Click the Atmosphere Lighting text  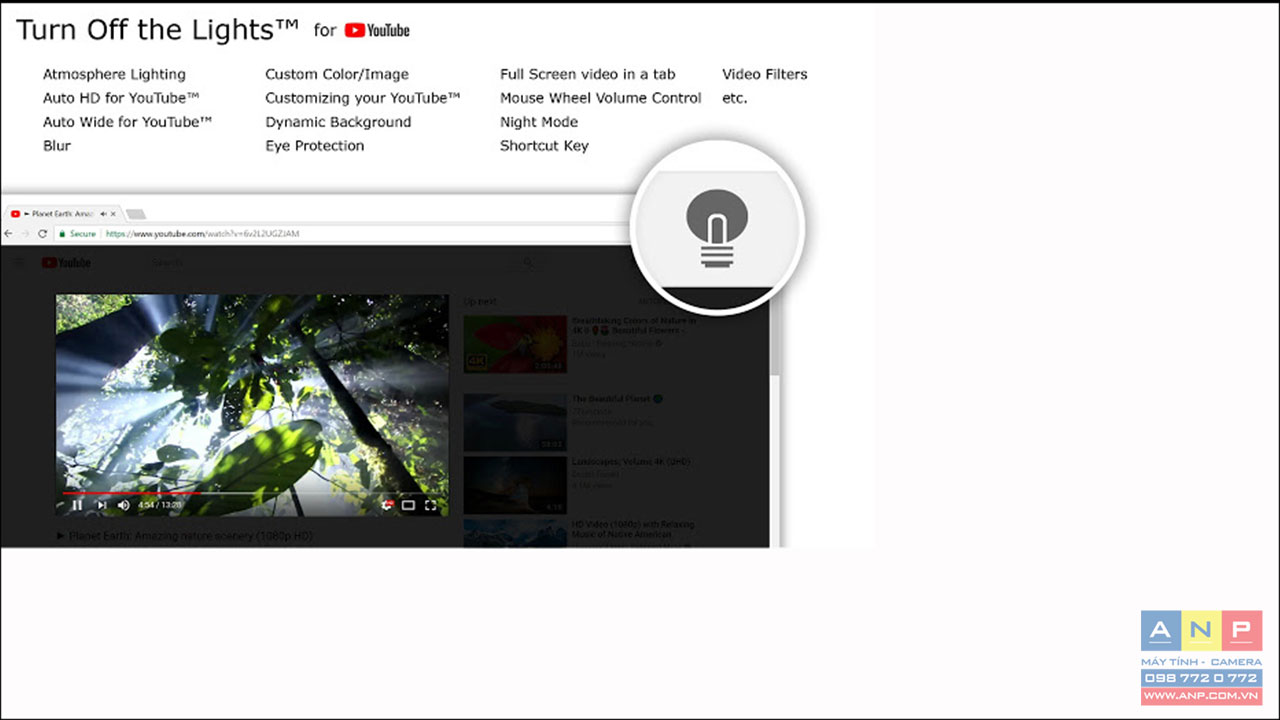point(114,74)
